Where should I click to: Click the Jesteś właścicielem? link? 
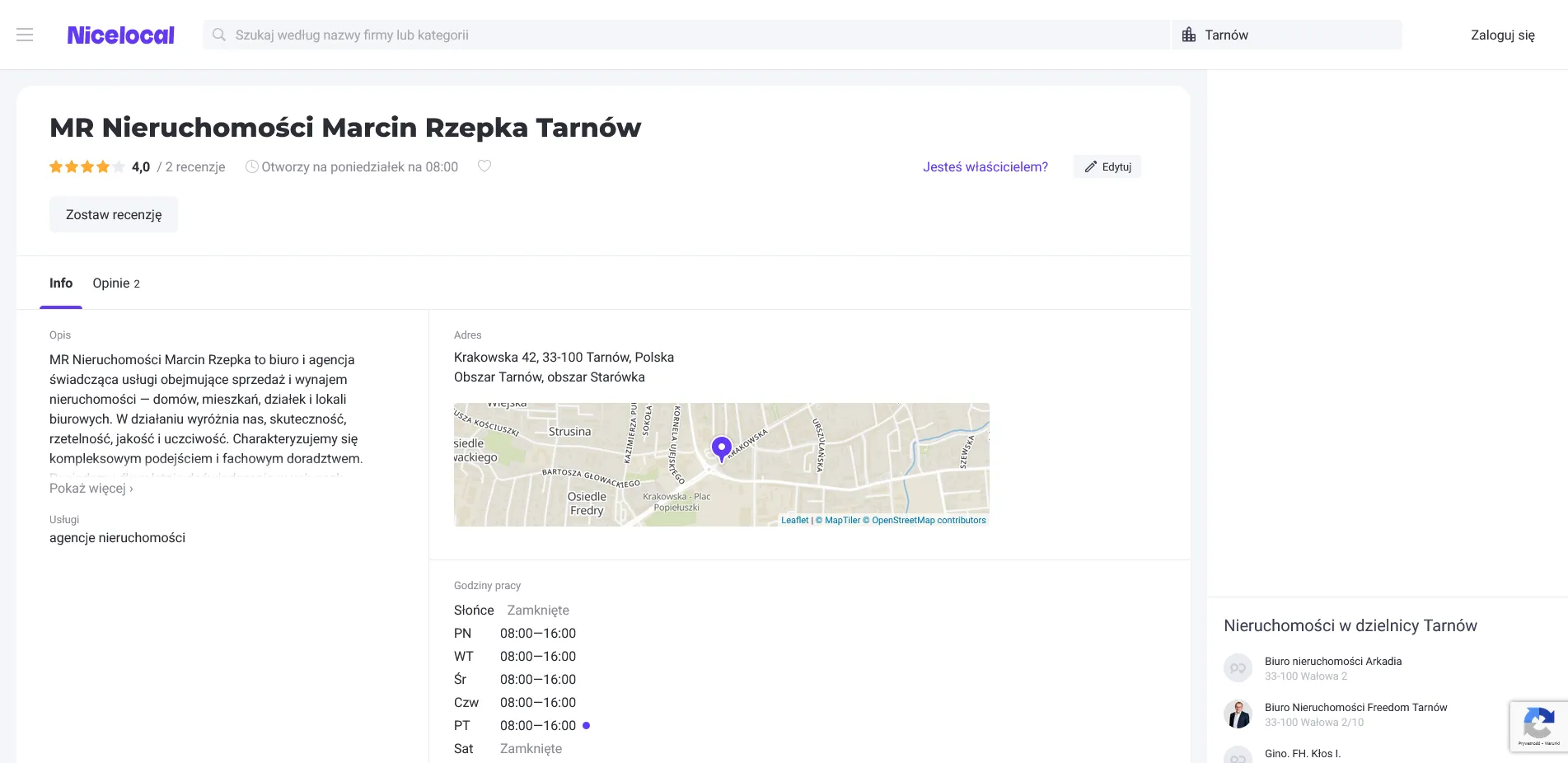(985, 166)
